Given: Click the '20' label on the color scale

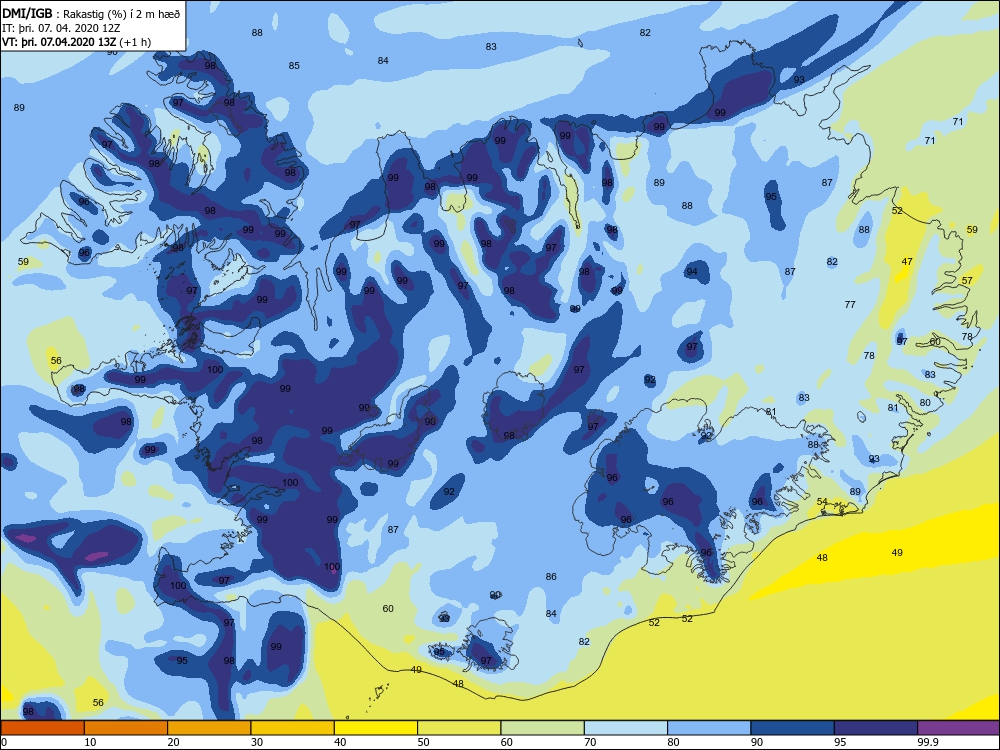Looking at the screenshot, I should coord(173,742).
